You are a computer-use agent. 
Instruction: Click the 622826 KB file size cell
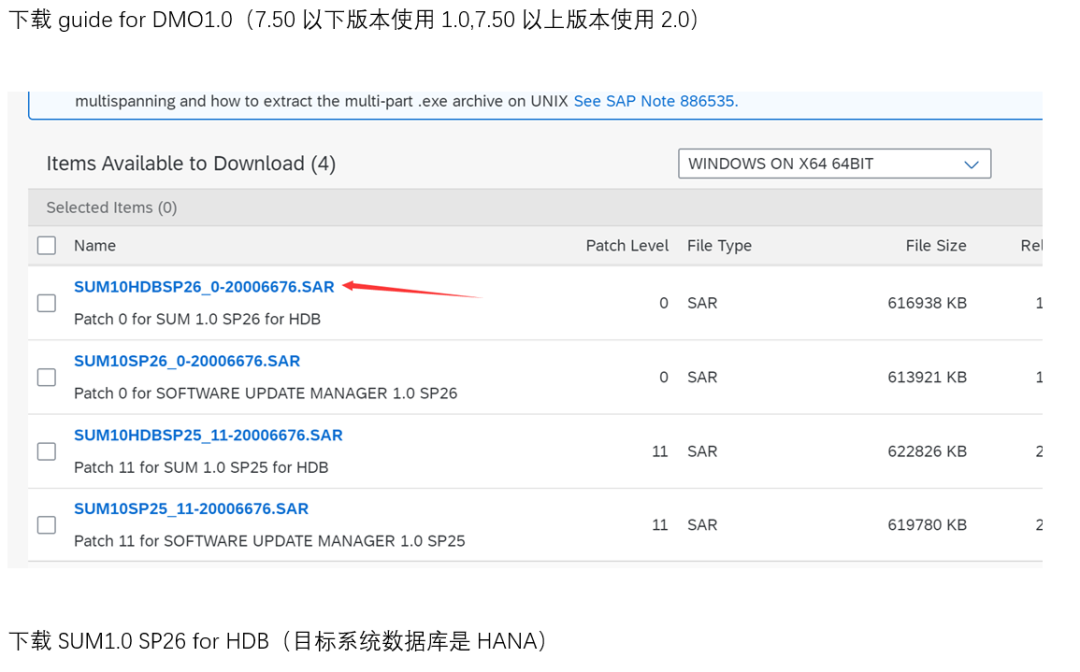coord(926,452)
